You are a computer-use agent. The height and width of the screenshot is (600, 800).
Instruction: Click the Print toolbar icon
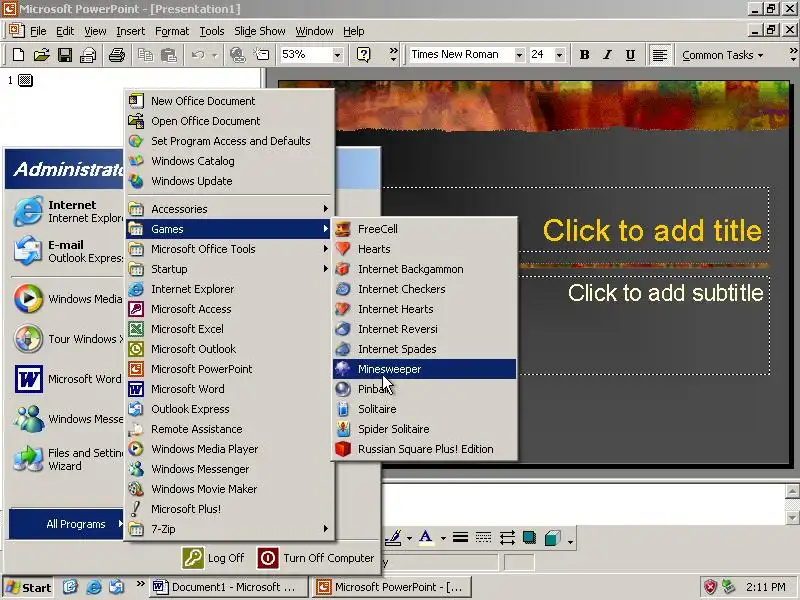[x=117, y=55]
